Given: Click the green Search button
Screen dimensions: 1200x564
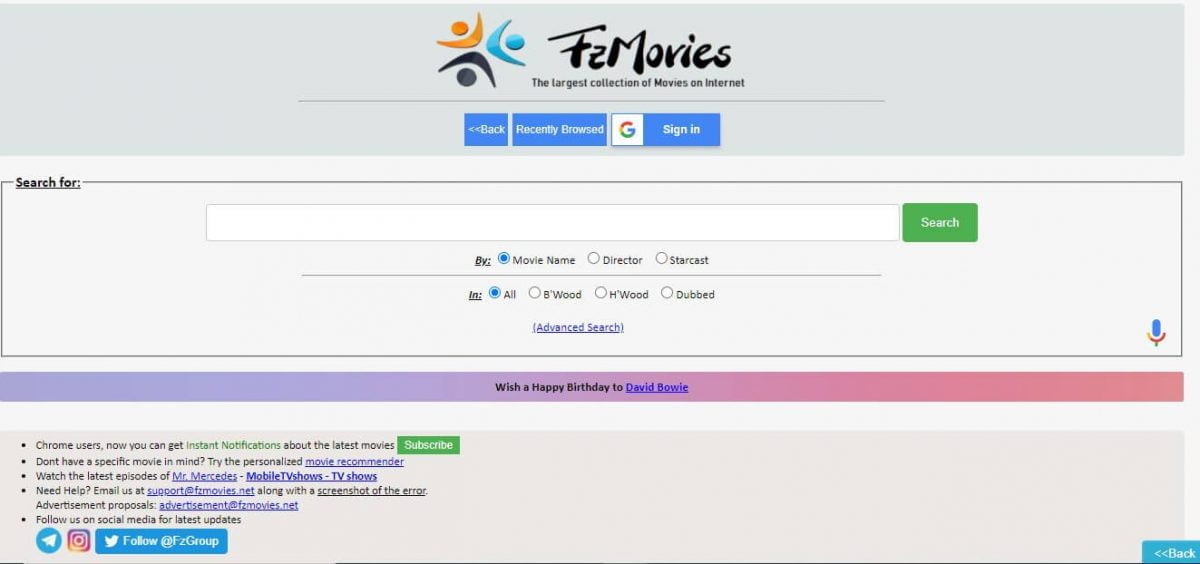Looking at the screenshot, I should coord(940,222).
